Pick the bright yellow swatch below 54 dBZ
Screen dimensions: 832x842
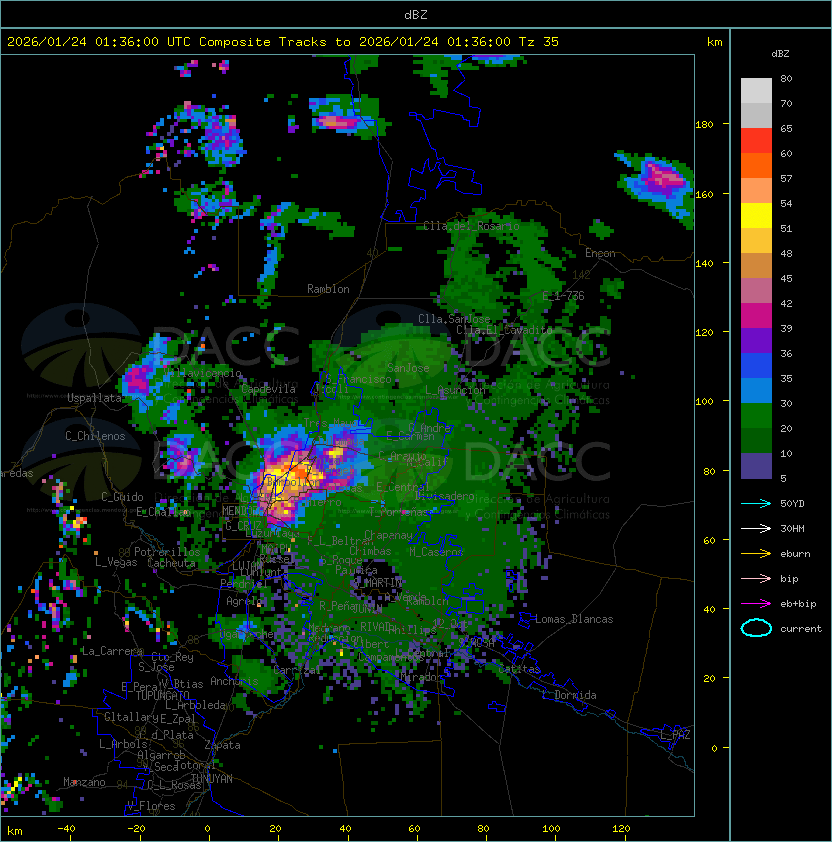(x=756, y=216)
